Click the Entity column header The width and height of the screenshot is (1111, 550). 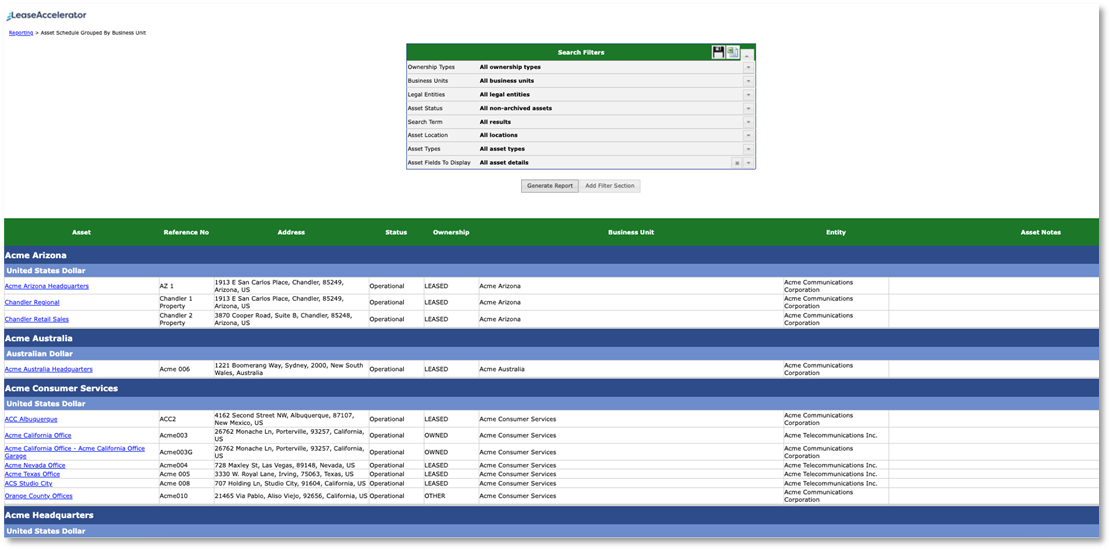click(x=836, y=232)
